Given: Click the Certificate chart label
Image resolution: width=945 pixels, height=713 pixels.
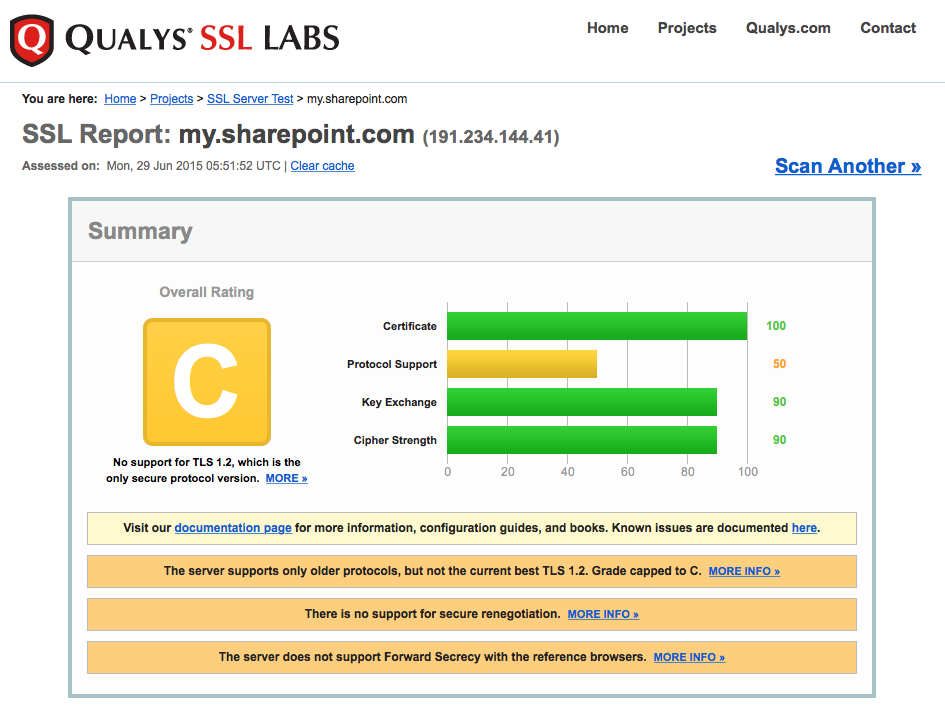Looking at the screenshot, I should click(x=410, y=326).
